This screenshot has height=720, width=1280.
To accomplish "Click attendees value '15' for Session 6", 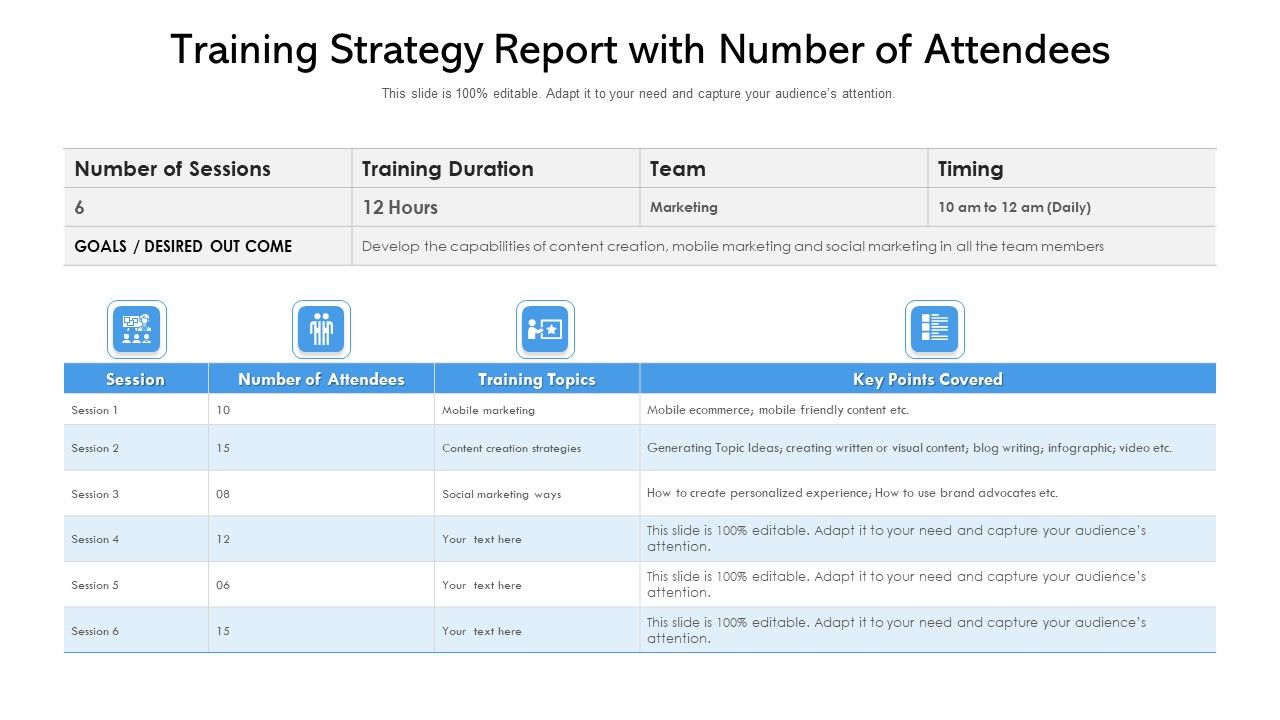I will point(223,631).
